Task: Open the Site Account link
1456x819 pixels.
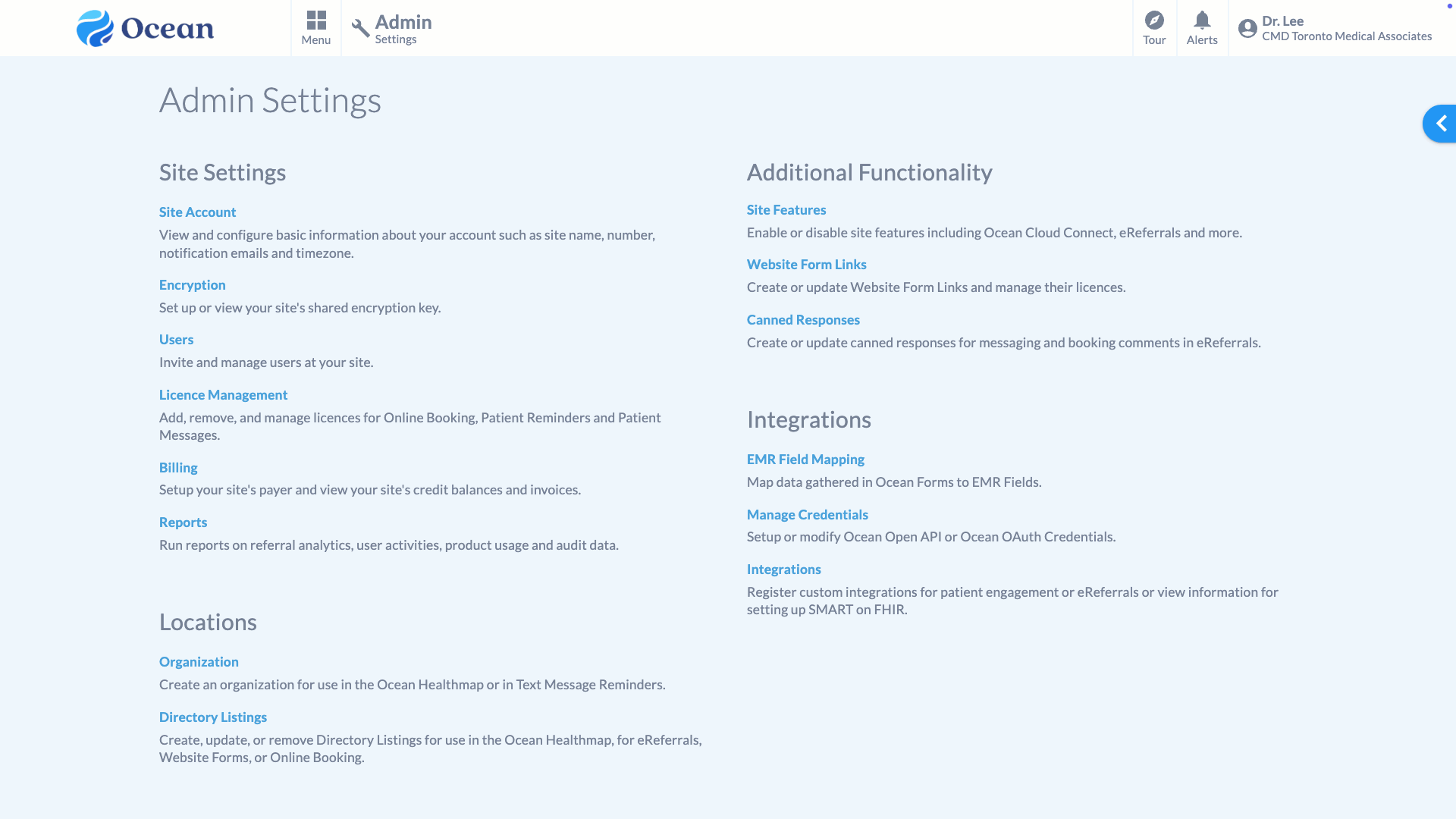Action: (x=197, y=212)
